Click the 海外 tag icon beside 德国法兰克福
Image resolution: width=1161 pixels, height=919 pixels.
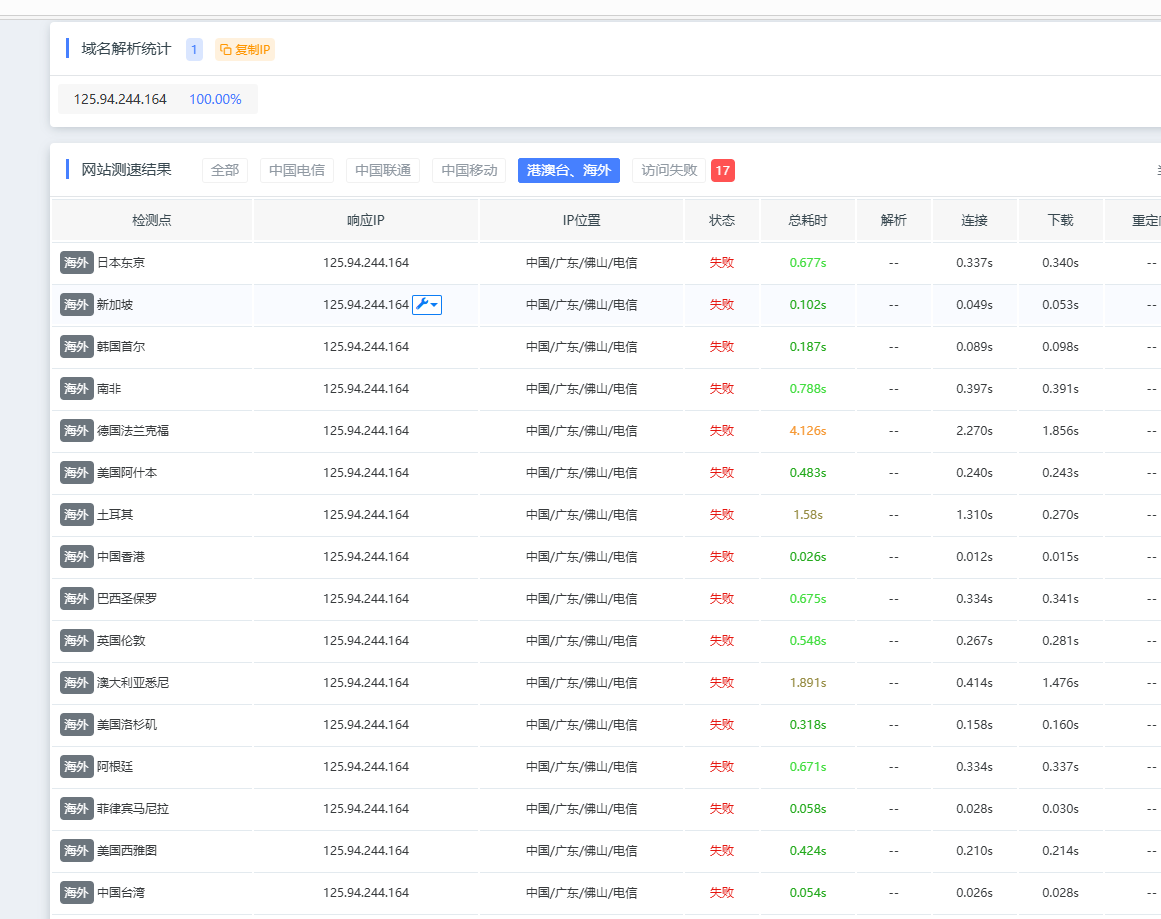pyautogui.click(x=76, y=431)
